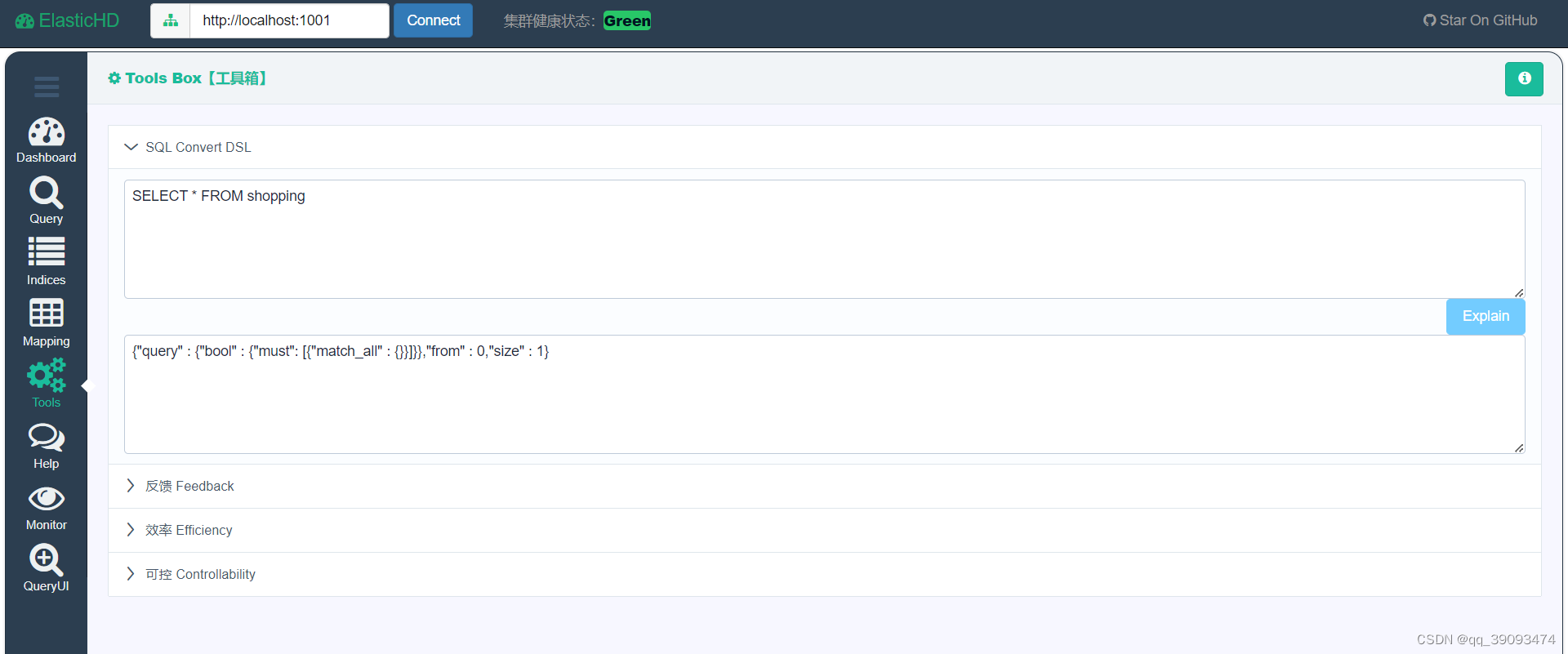Viewport: 1568px width, 654px height.
Task: Collapse the SQL Convert DSL section
Action: (825, 147)
